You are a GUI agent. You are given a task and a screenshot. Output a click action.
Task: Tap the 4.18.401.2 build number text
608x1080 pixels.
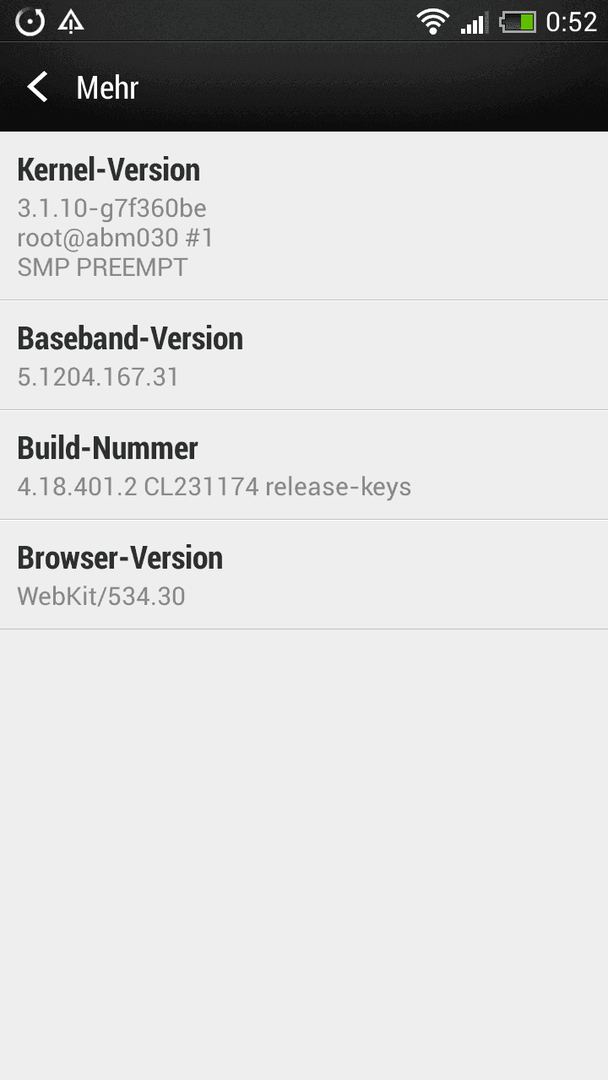(77, 486)
